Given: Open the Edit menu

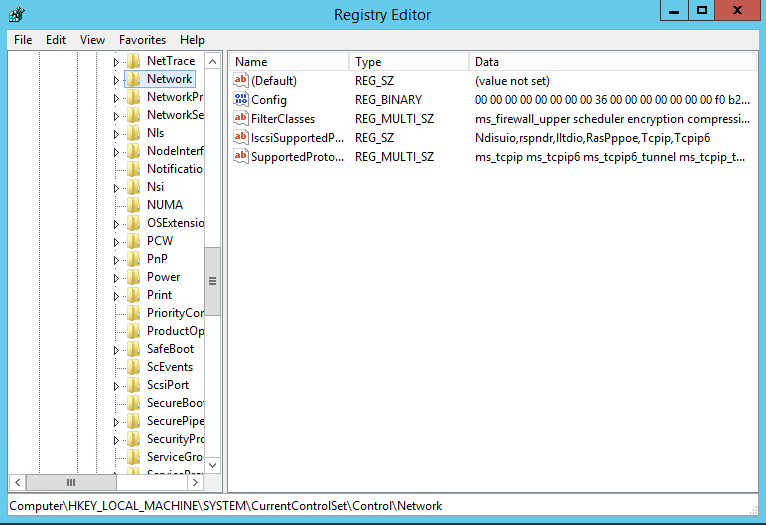Looking at the screenshot, I should [x=56, y=40].
